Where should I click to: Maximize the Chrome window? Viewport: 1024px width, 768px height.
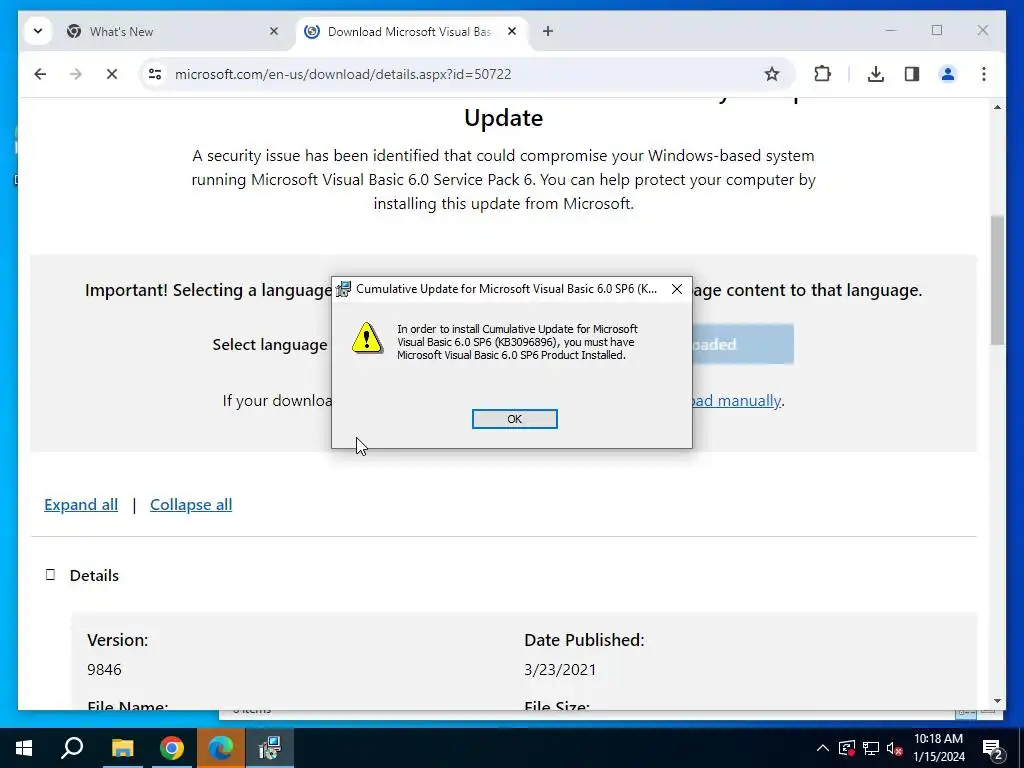[936, 31]
